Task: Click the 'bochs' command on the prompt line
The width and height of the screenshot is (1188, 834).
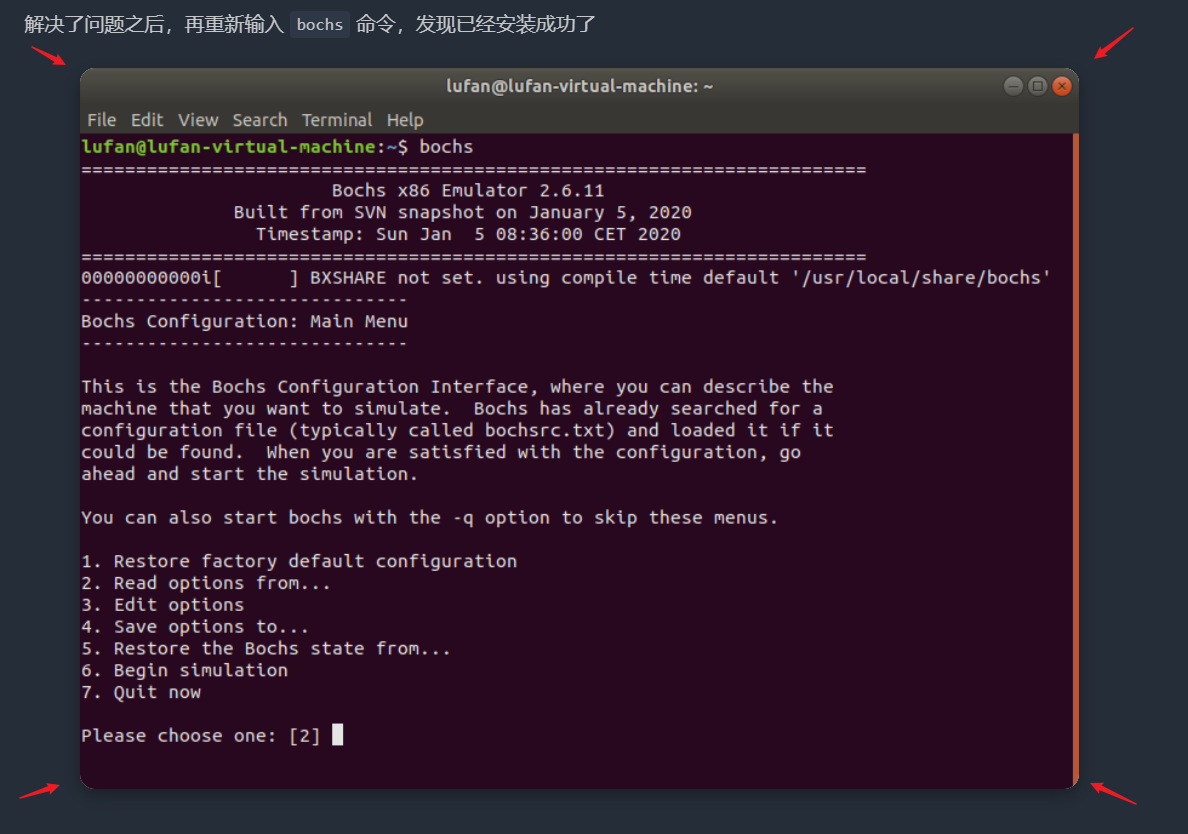Action: [x=446, y=146]
